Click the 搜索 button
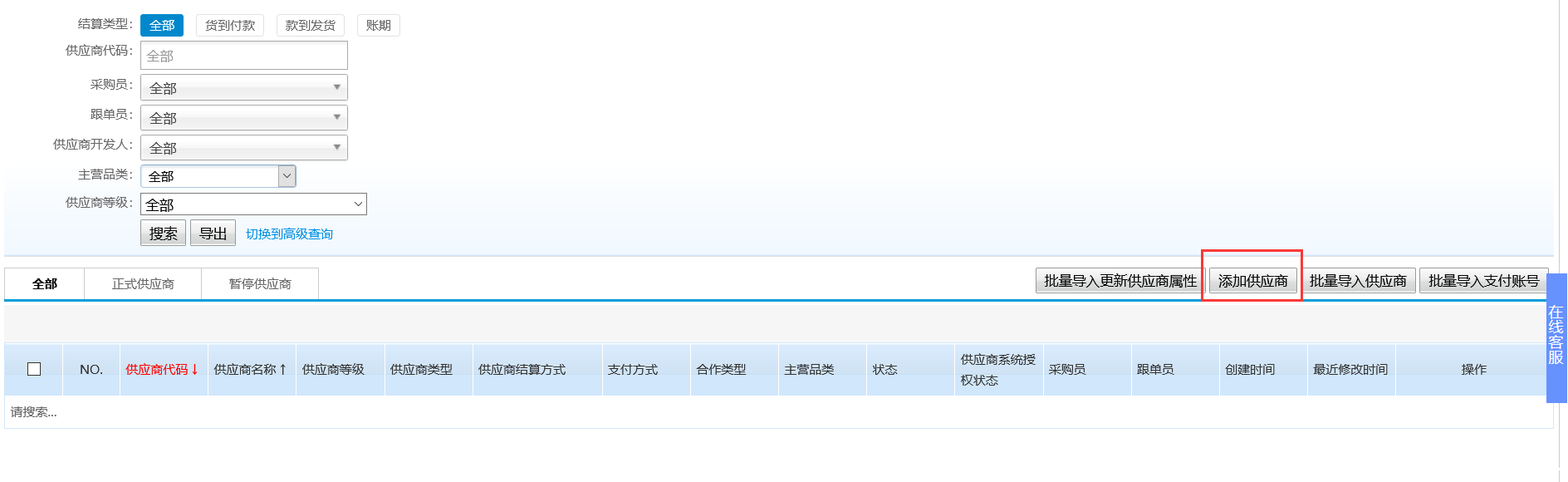Screen dimensions: 1568x482 (x=163, y=234)
